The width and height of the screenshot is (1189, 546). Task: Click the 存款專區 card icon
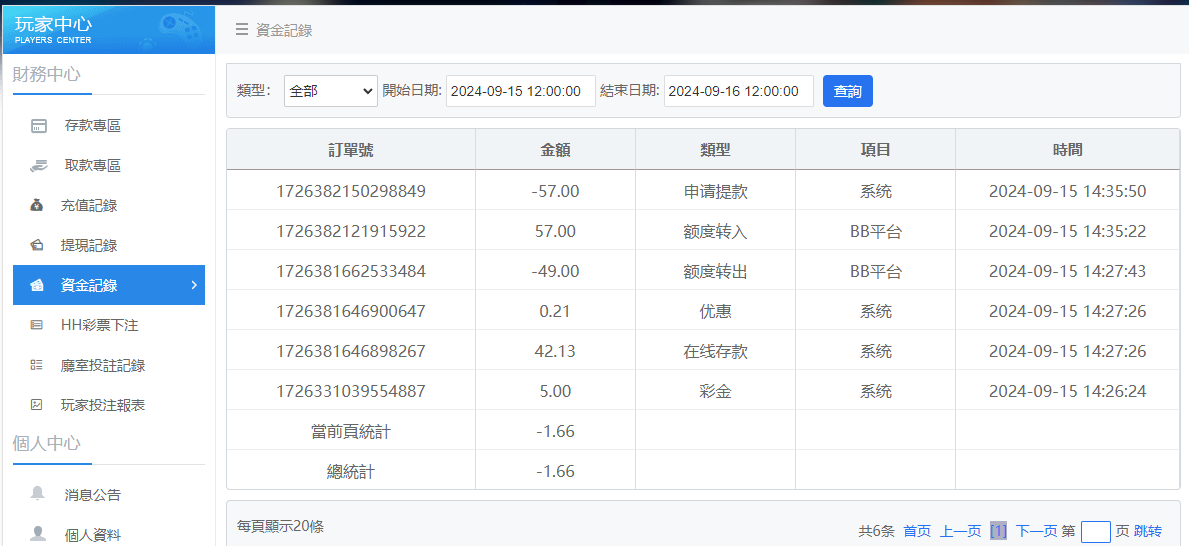(x=39, y=126)
